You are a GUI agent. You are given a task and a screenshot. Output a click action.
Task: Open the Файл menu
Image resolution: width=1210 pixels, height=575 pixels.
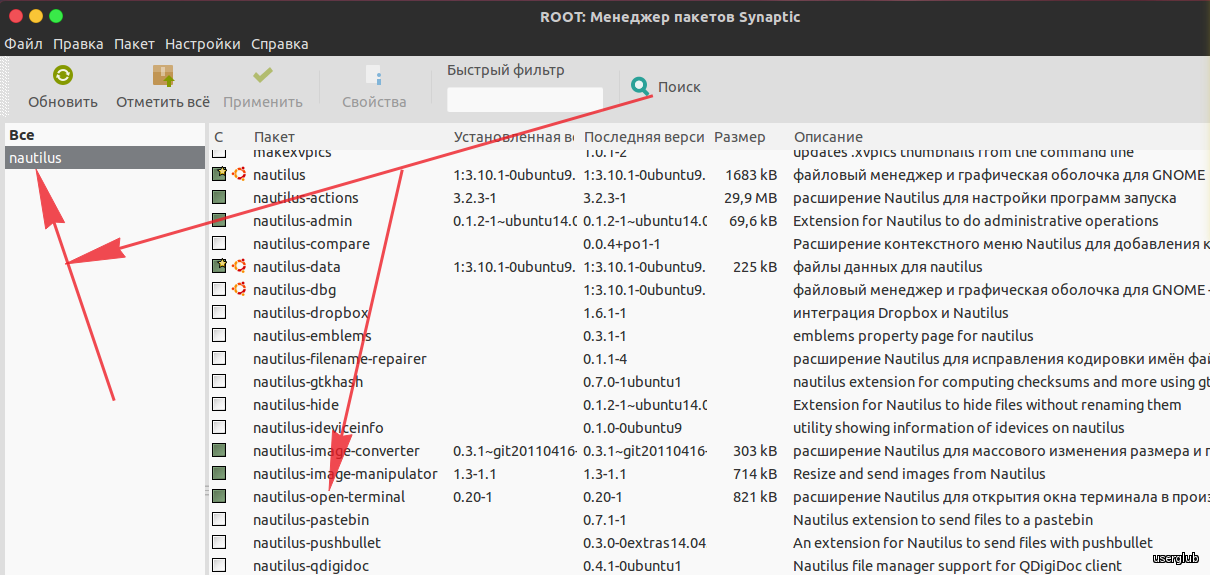coord(23,44)
